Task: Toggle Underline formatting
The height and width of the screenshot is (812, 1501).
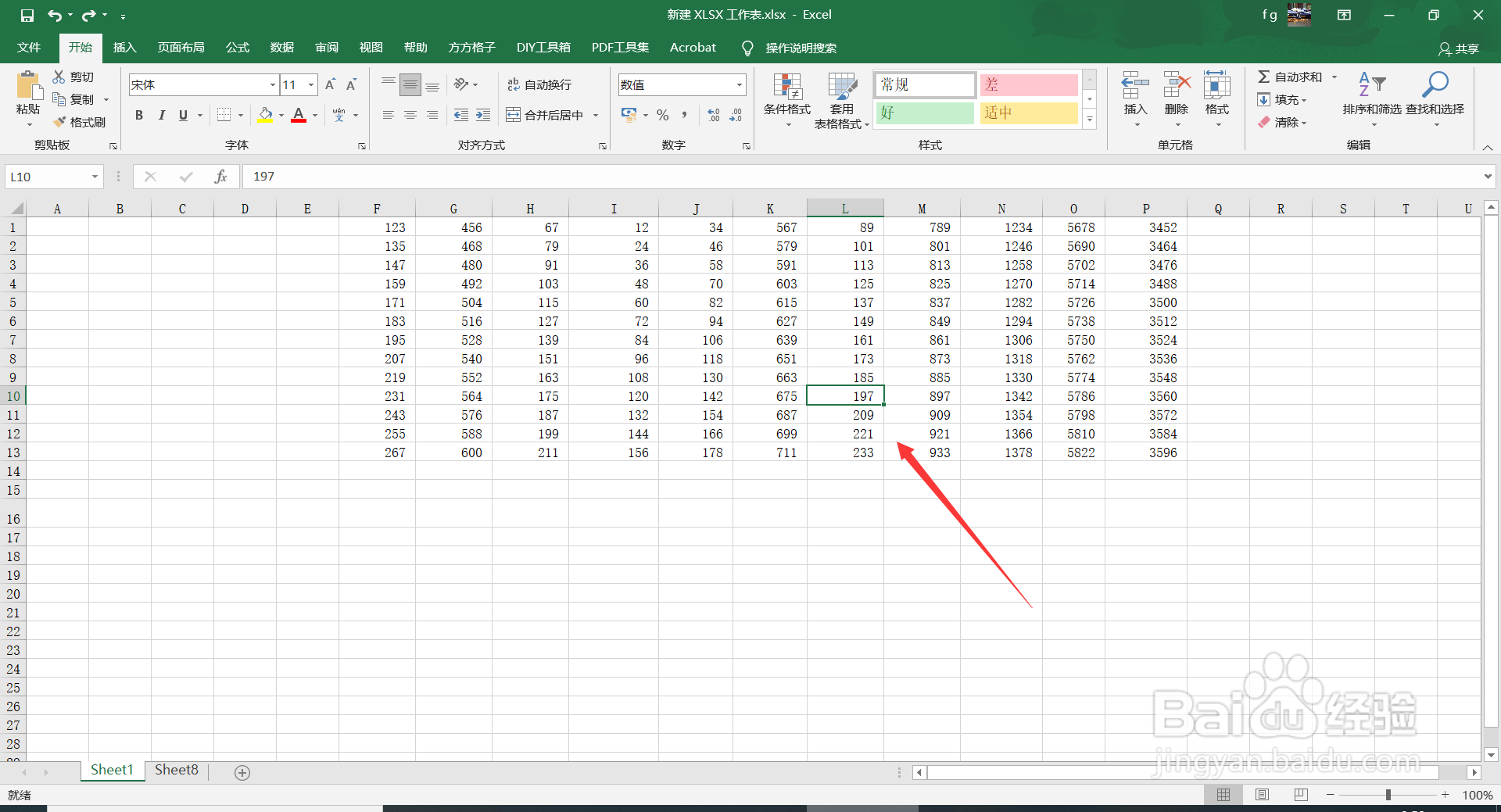Action: [183, 115]
